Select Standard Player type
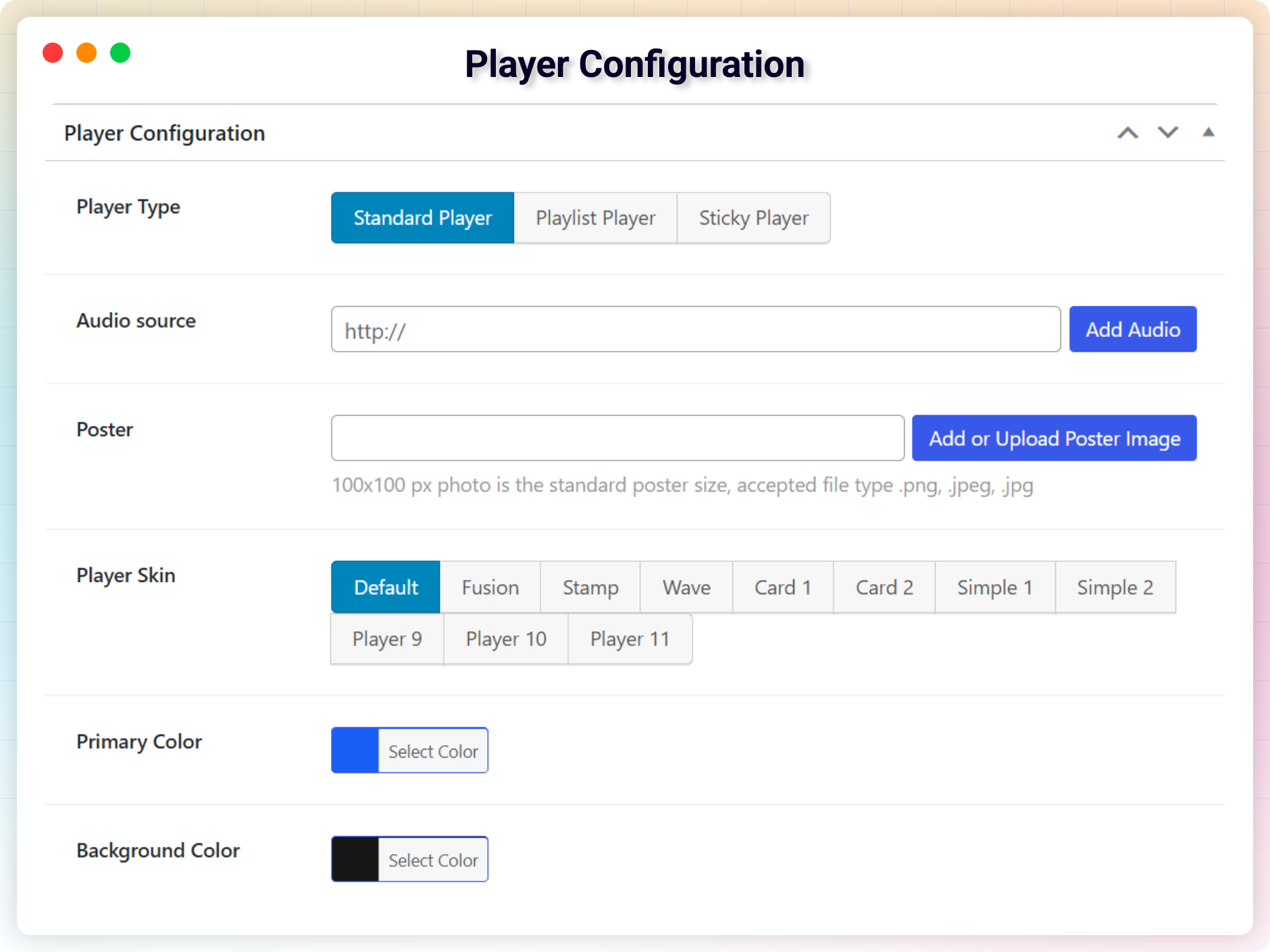Image resolution: width=1270 pixels, height=952 pixels. tap(423, 218)
